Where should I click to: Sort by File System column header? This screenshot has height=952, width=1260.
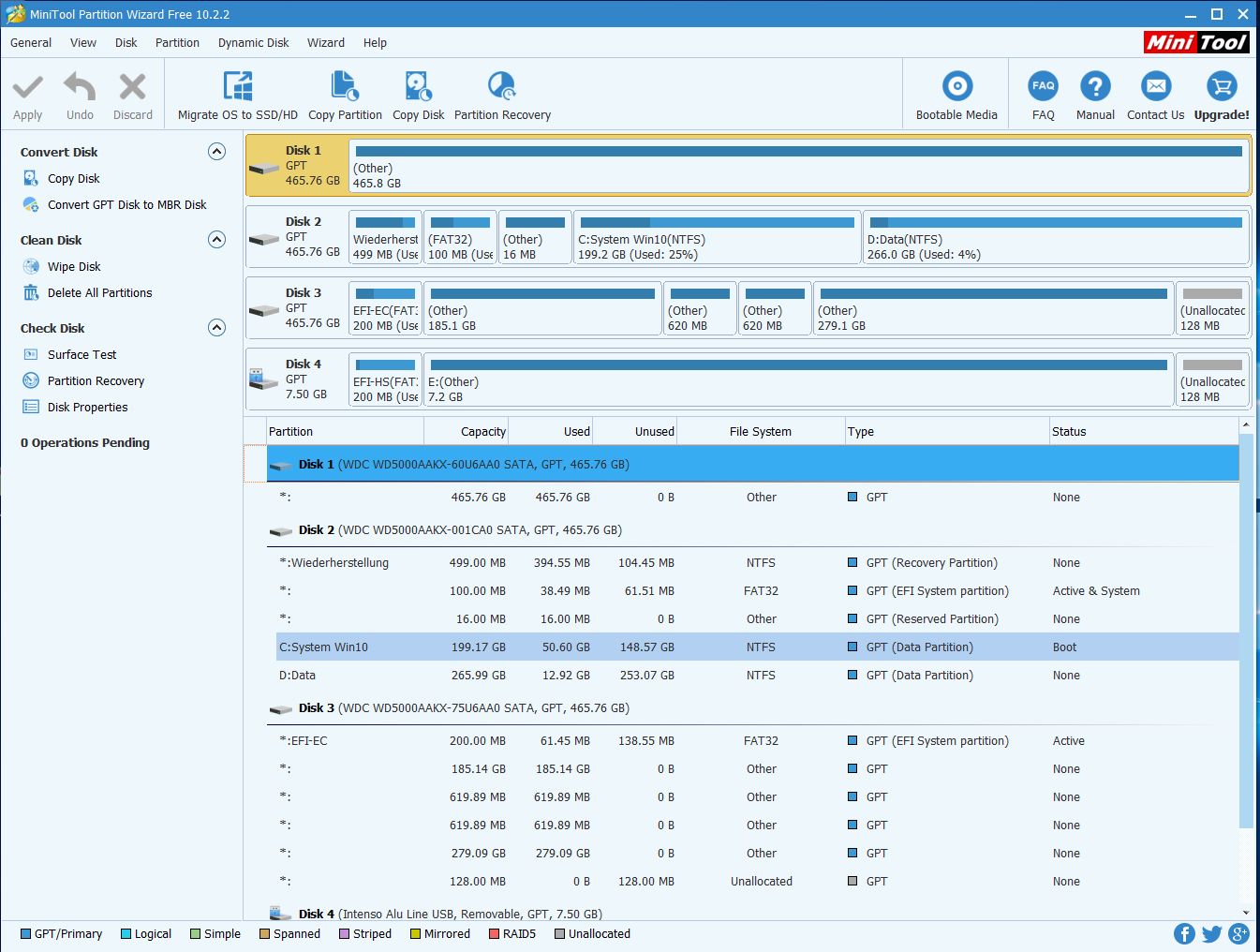(x=760, y=431)
